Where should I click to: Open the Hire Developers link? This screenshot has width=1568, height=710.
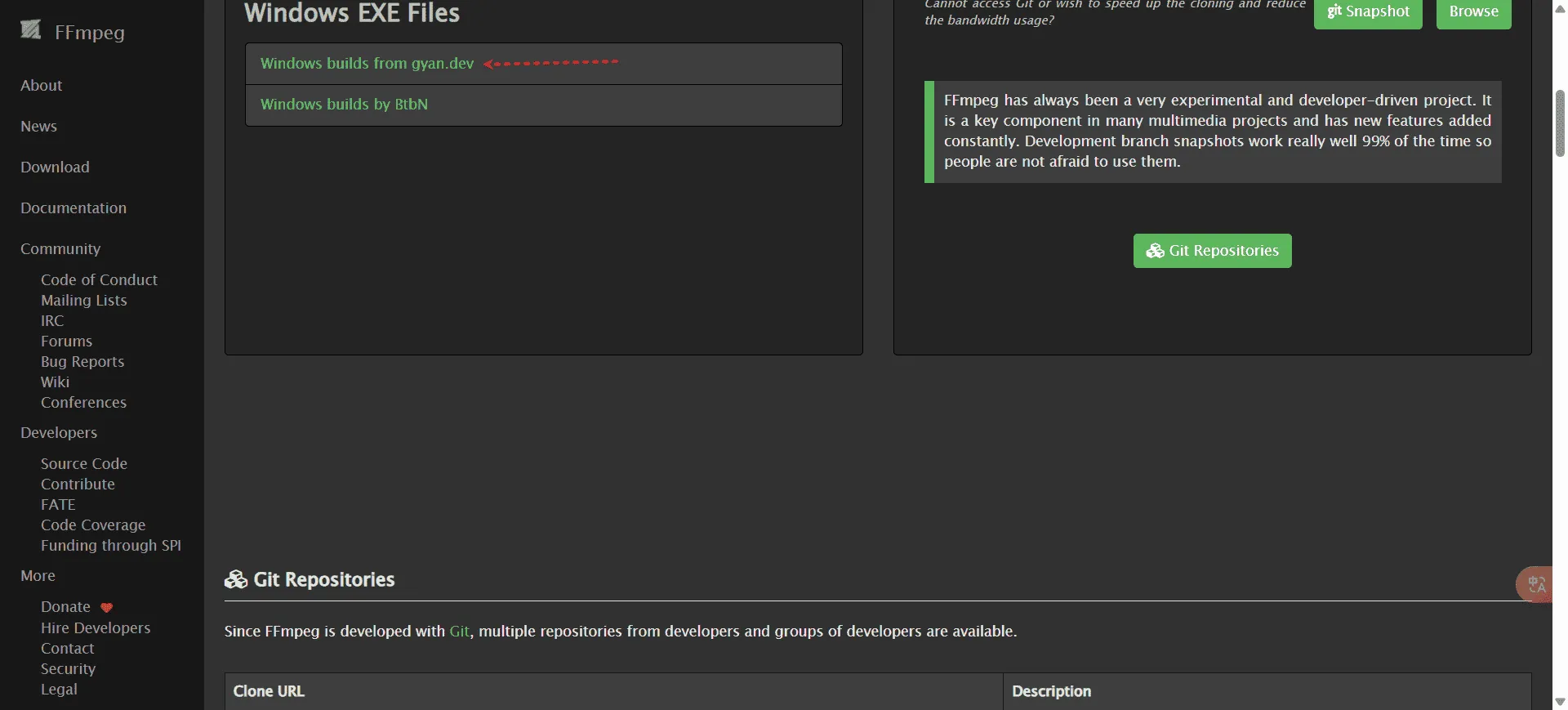(x=96, y=627)
